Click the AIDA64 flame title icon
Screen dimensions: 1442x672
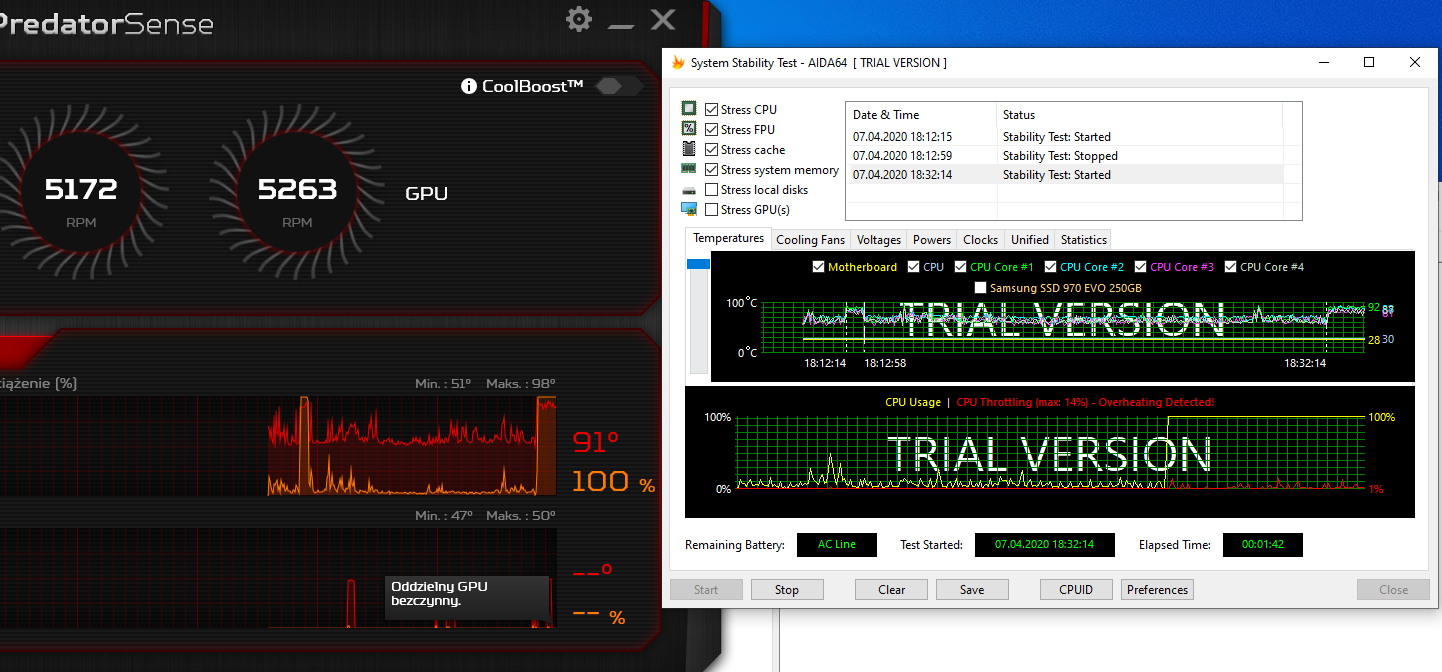[x=678, y=62]
